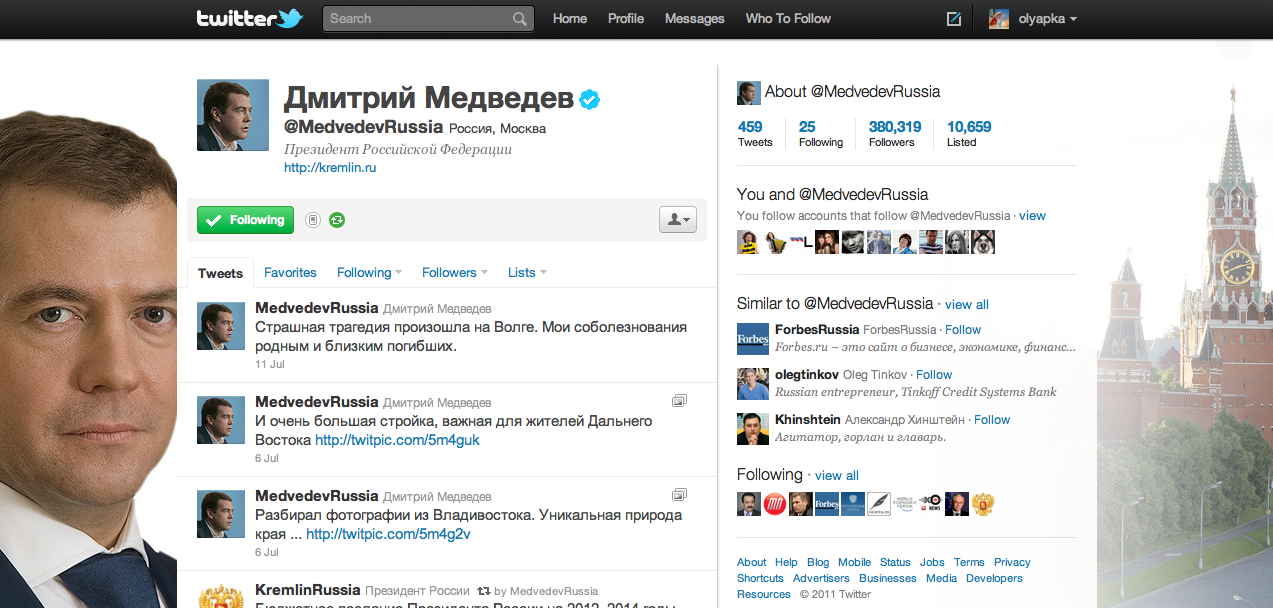Open the 25 Following count
The image size is (1273, 608).
821,133
